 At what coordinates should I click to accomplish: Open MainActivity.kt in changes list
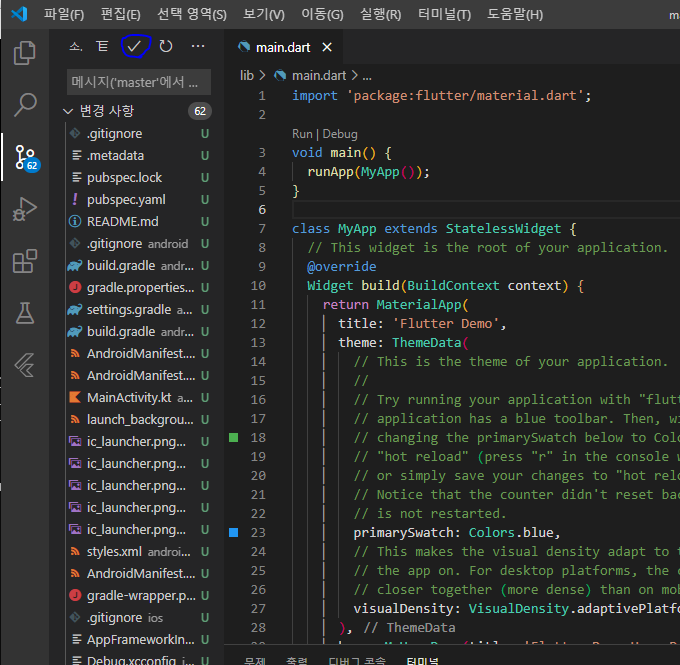[139, 398]
